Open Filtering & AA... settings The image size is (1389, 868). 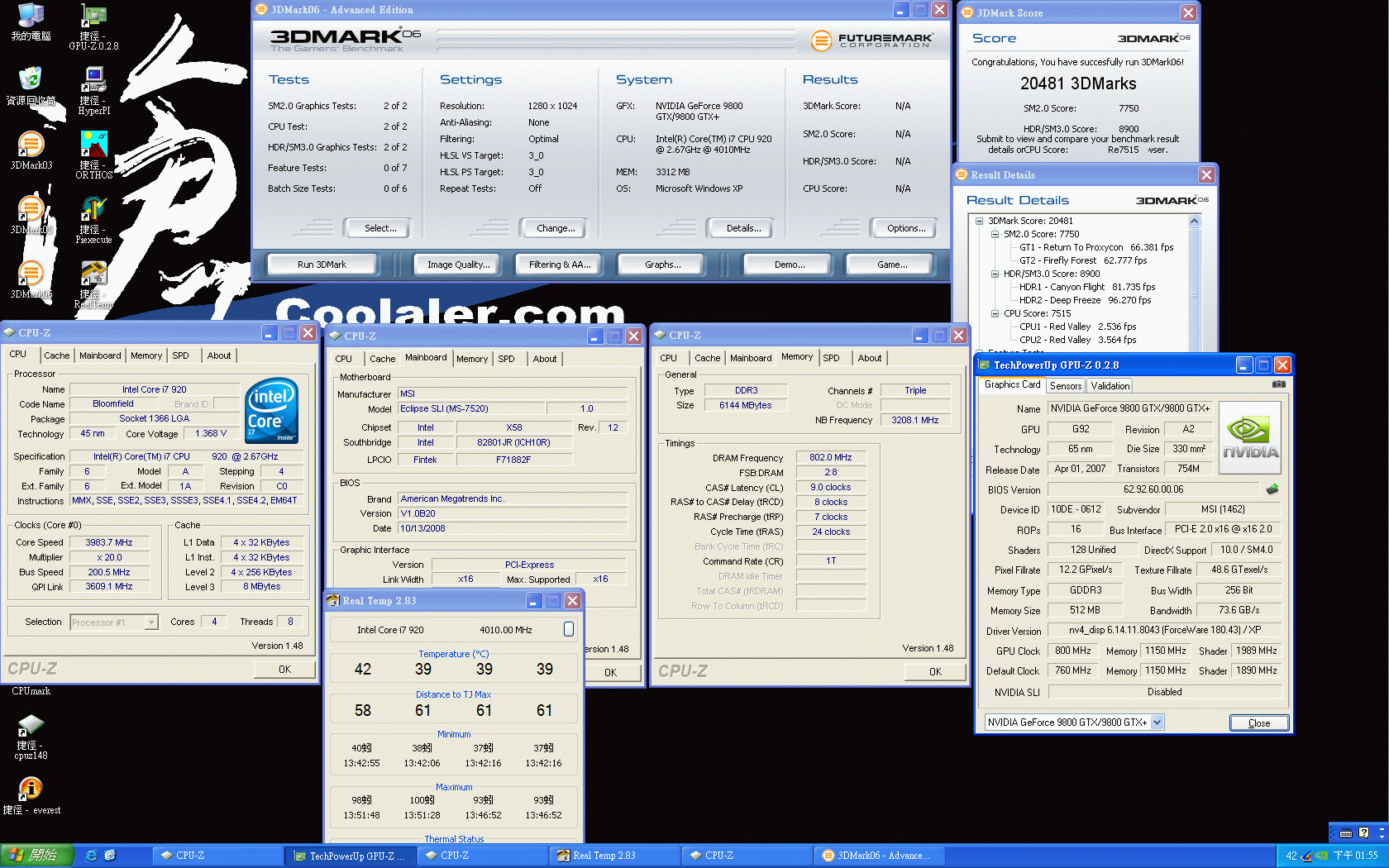(560, 265)
